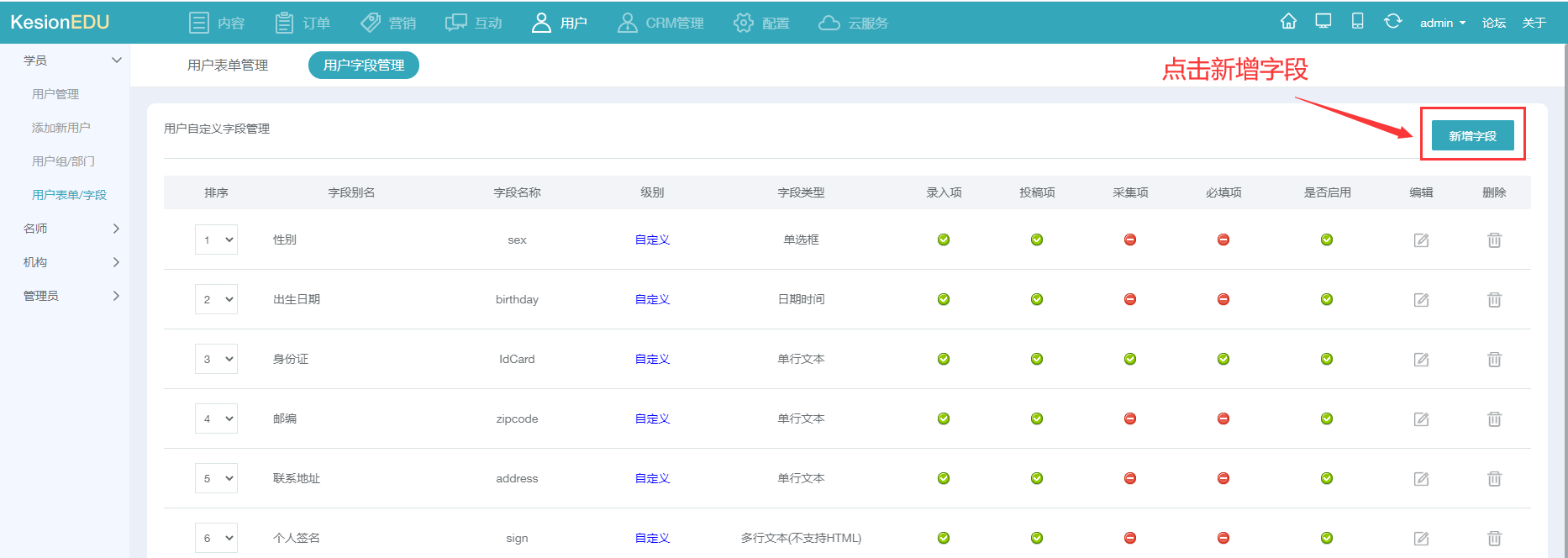This screenshot has height=558, width=1568.
Task: Toggle collection item for birthday field
Action: (x=1130, y=300)
